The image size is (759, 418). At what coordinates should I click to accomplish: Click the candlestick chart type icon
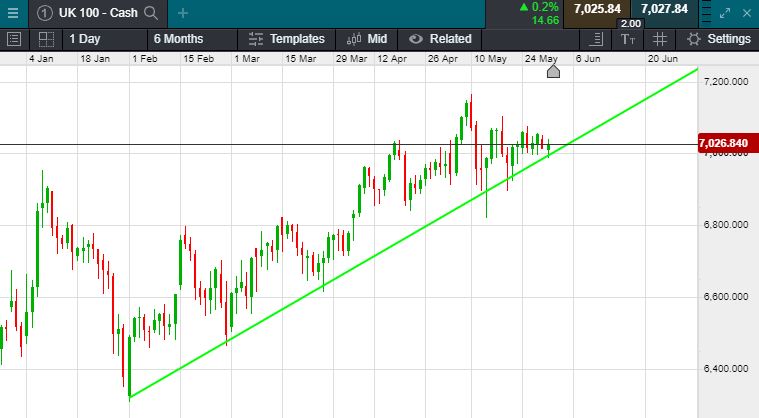(354, 39)
